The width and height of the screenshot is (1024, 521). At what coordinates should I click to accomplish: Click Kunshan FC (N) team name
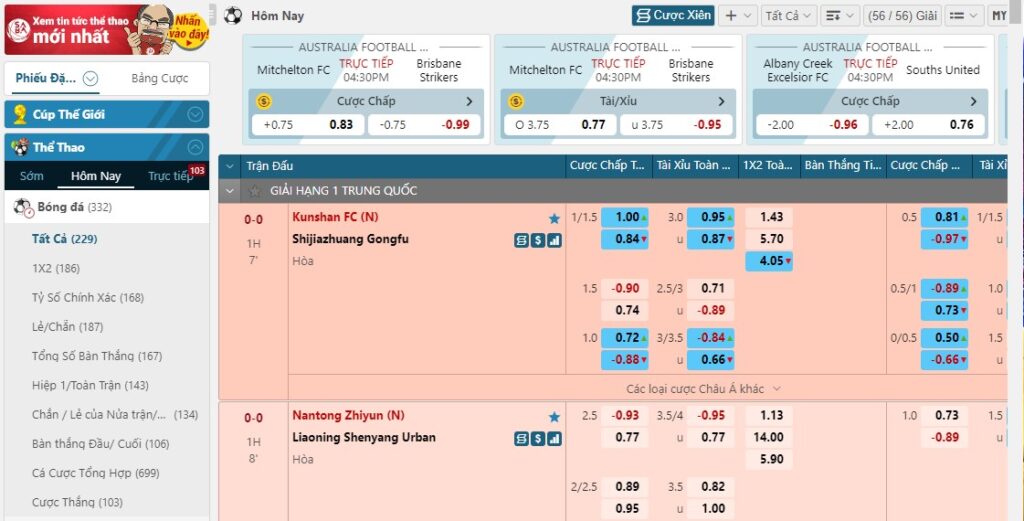point(335,217)
